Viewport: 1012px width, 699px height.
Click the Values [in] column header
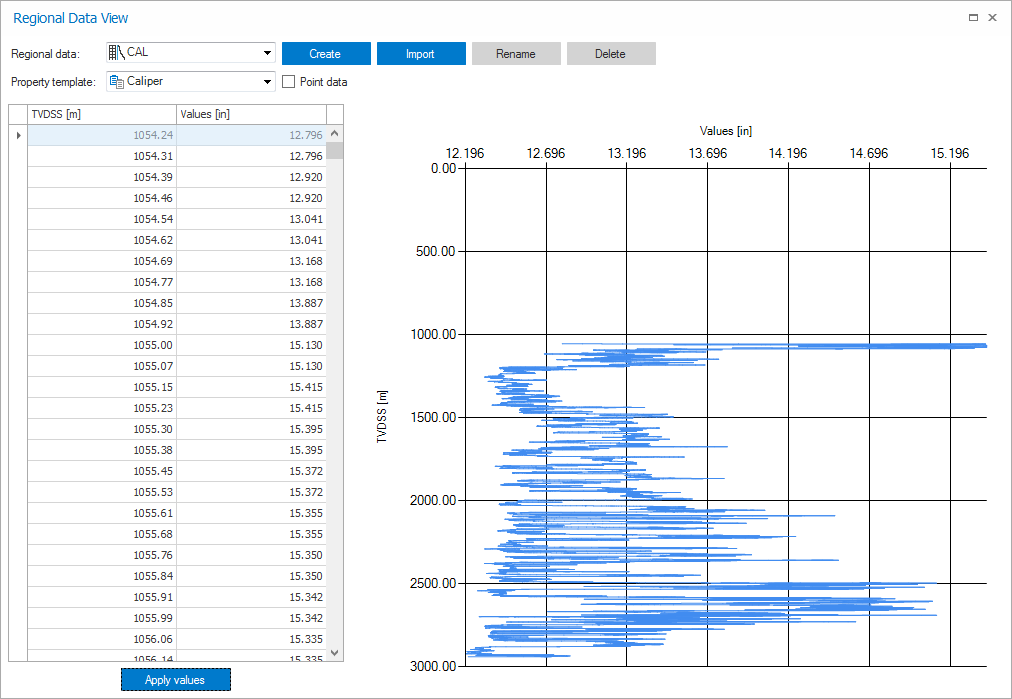[x=251, y=114]
